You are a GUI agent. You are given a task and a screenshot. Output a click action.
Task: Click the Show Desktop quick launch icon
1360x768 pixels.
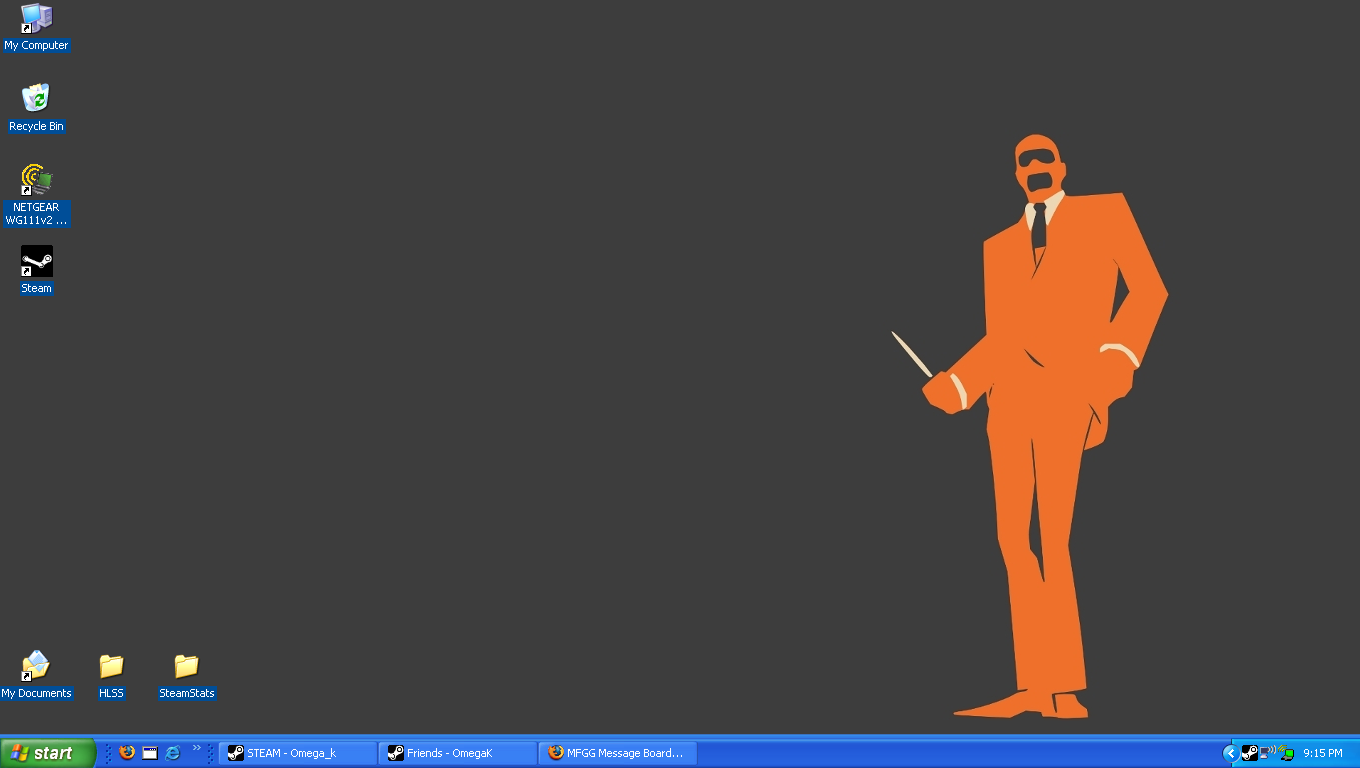pyautogui.click(x=150, y=753)
